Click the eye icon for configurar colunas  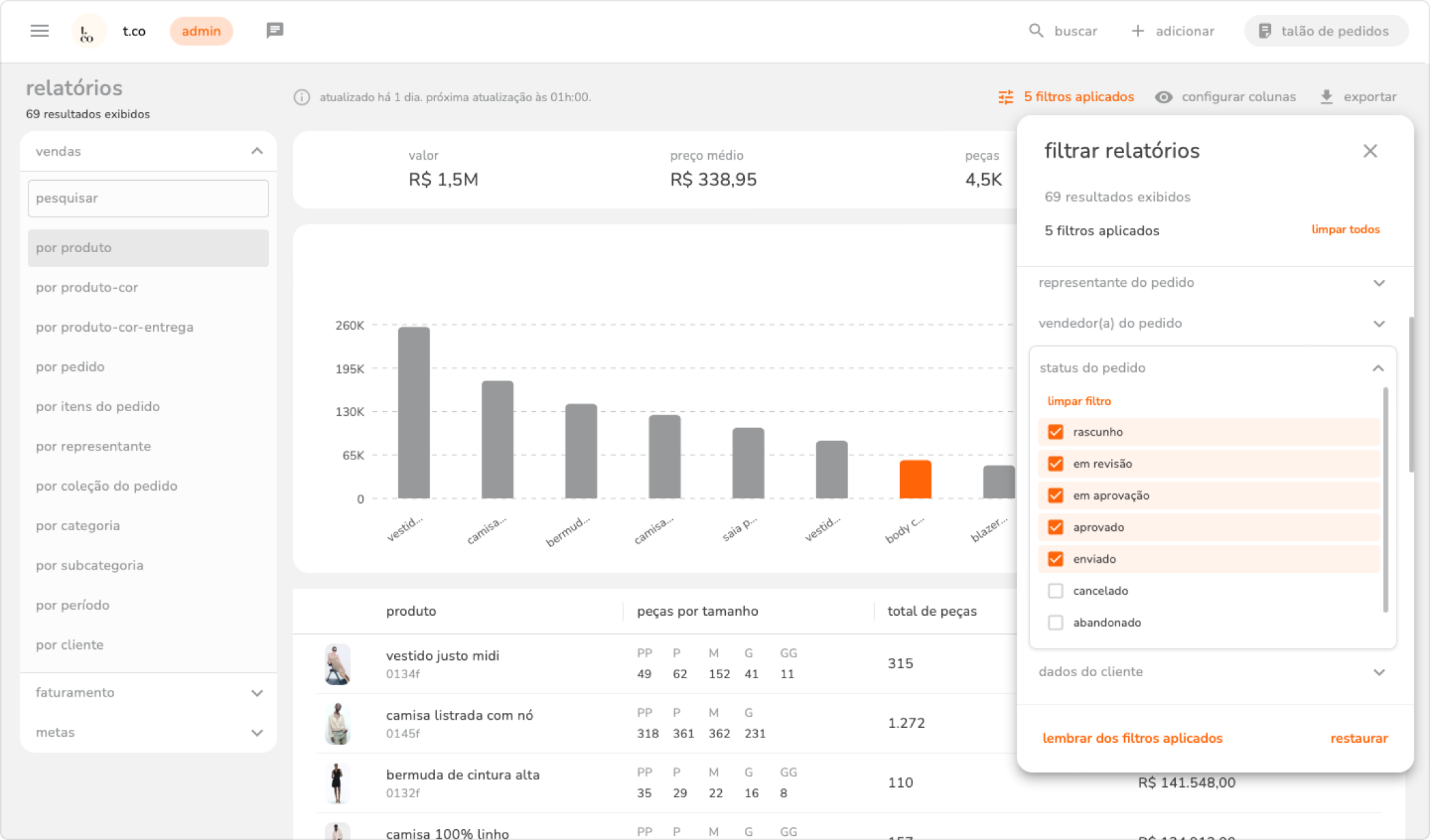(x=1164, y=97)
